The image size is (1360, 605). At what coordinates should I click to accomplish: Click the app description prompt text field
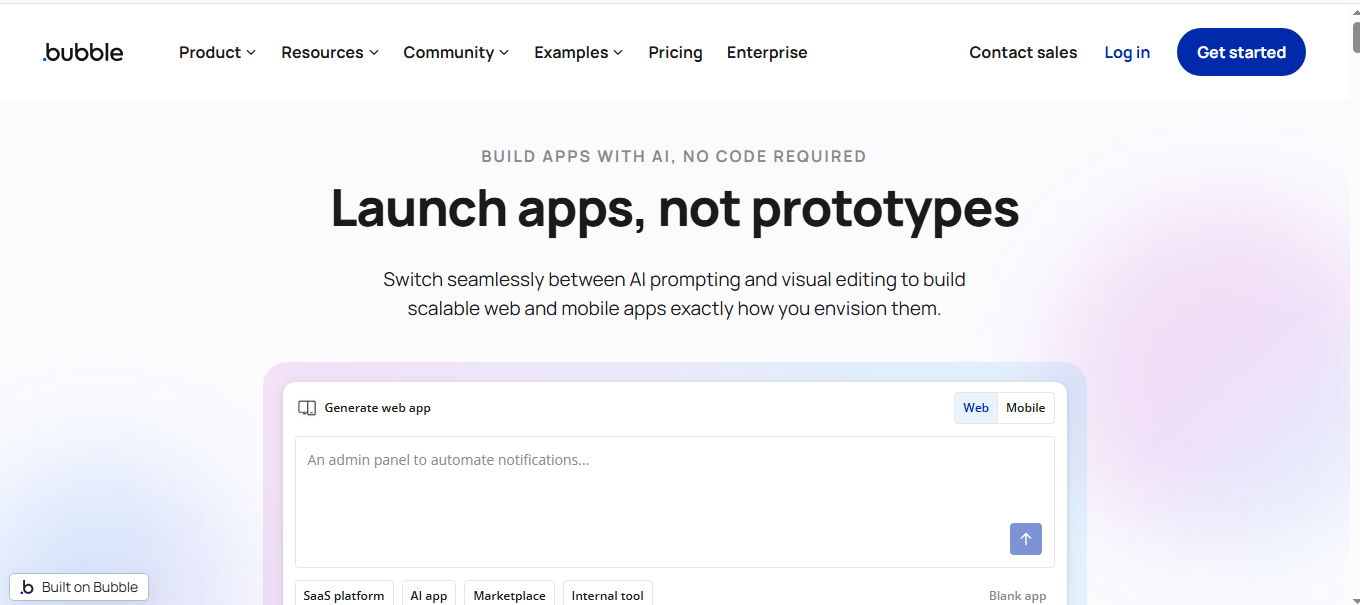650,490
